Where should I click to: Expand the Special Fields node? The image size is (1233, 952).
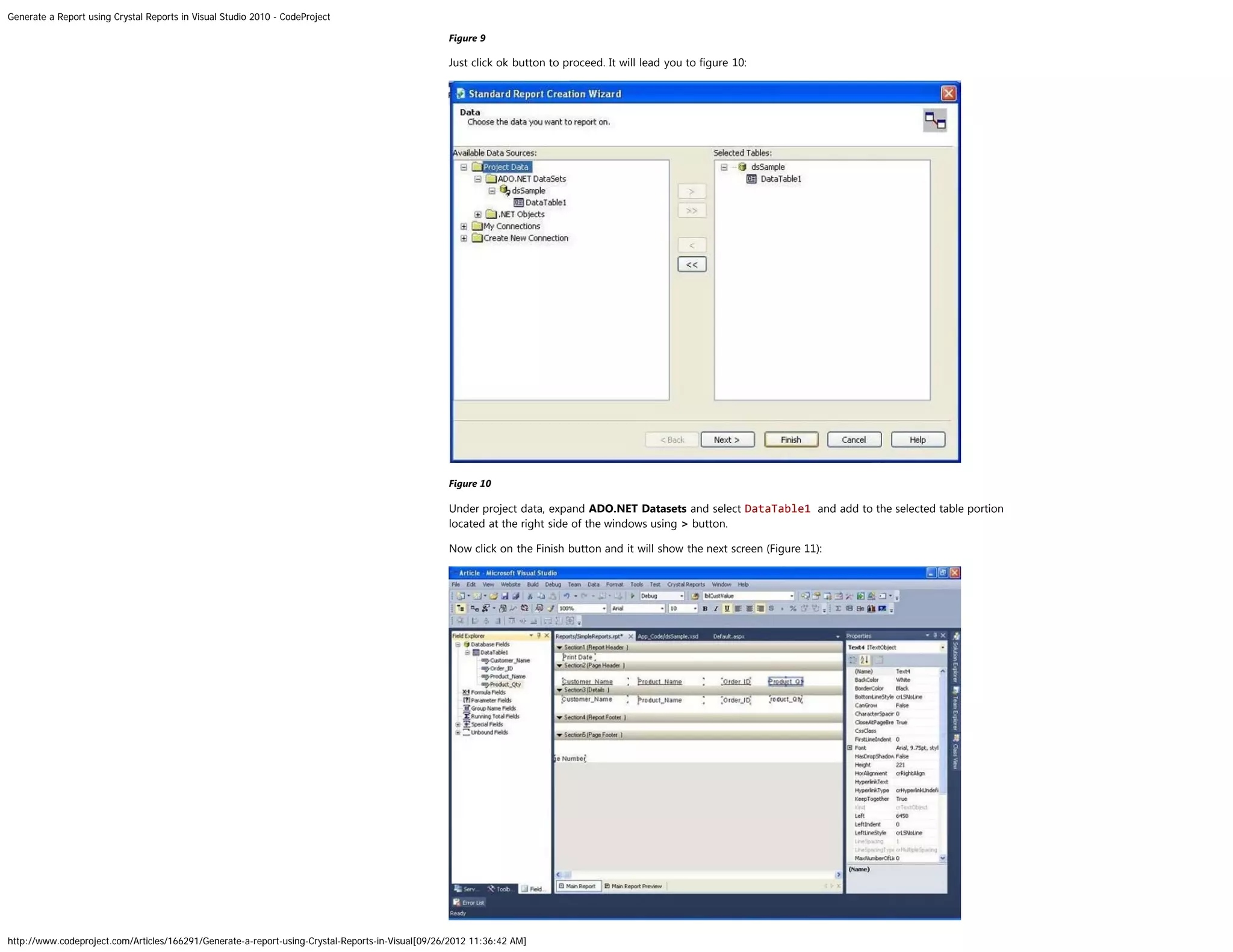tap(458, 725)
